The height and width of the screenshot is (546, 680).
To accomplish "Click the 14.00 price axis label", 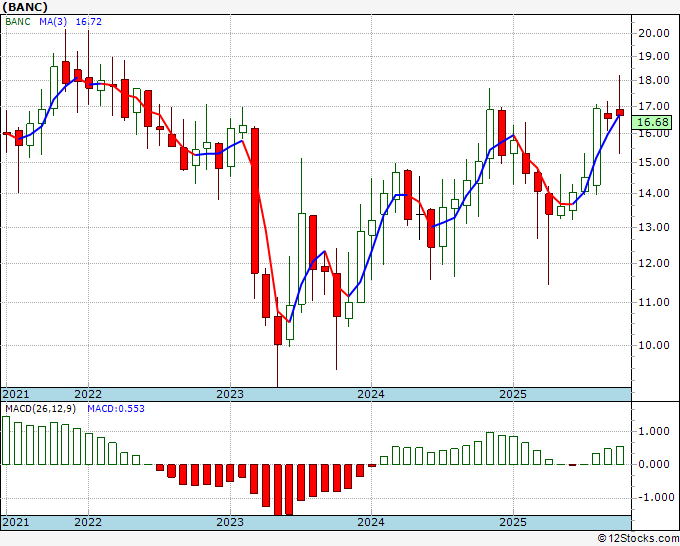I will pyautogui.click(x=653, y=193).
